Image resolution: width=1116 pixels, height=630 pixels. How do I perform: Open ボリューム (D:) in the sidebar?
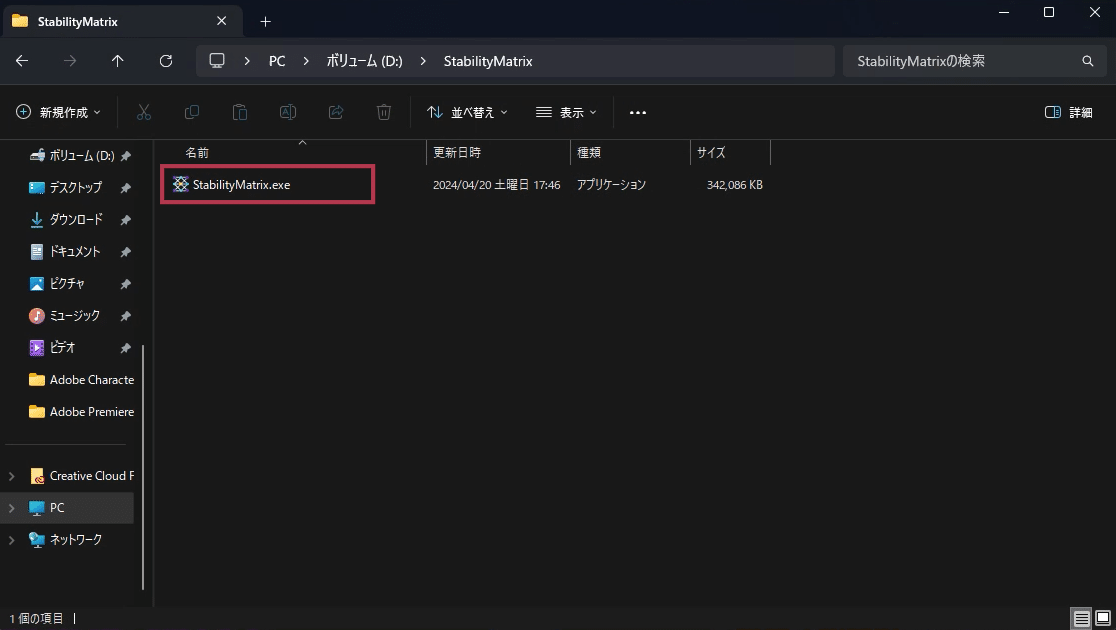tap(80, 155)
